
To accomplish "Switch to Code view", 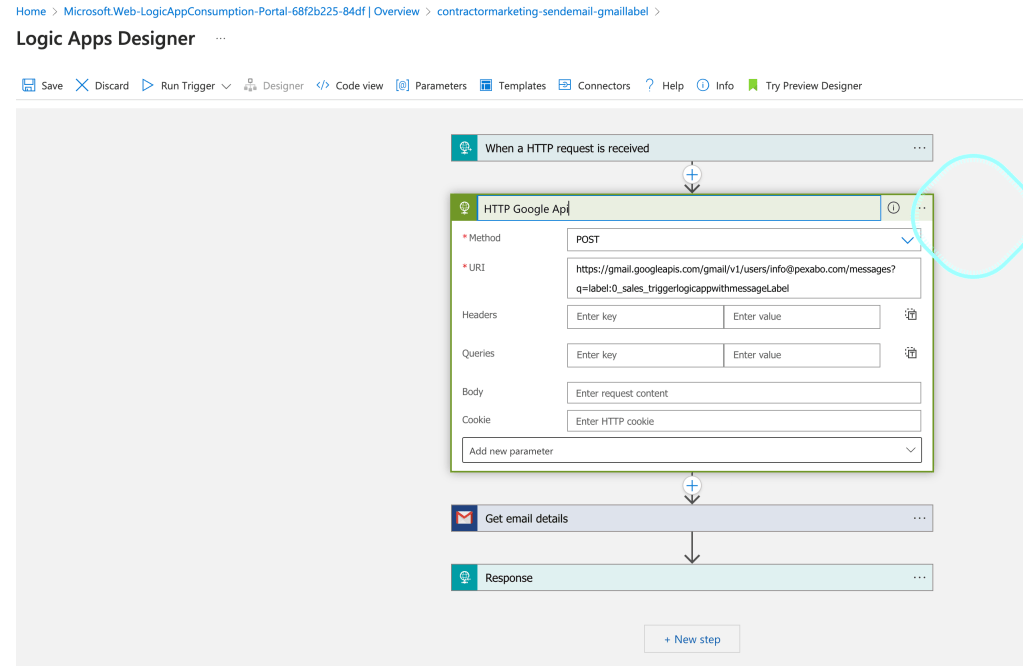I will [x=350, y=85].
